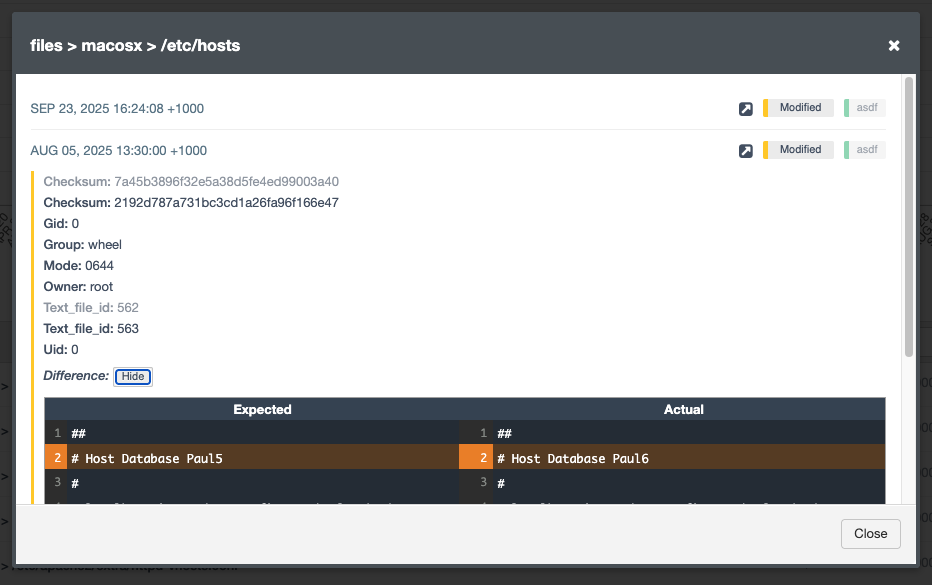Hide the Difference view
932x585 pixels.
[x=133, y=376]
